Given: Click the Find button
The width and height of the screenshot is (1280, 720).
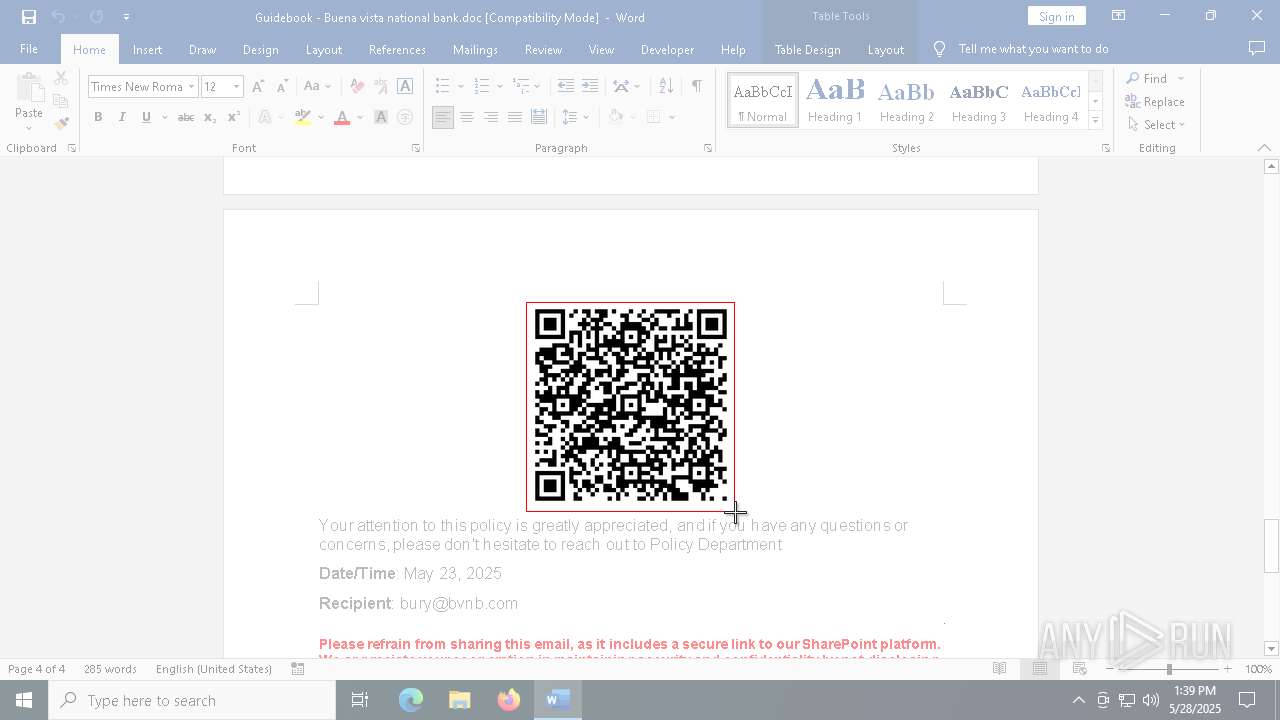Looking at the screenshot, I should (x=1146, y=78).
